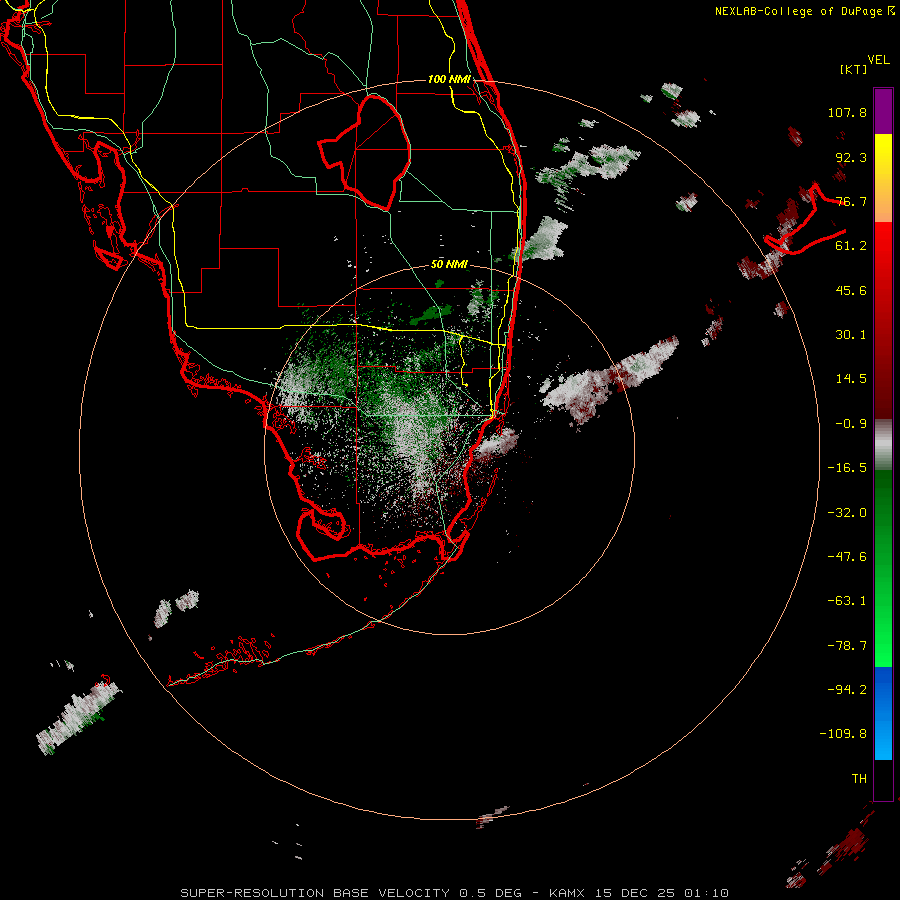This screenshot has width=900, height=900.
Task: Pick the purple segment of velocity color bar
Action: 883,111
